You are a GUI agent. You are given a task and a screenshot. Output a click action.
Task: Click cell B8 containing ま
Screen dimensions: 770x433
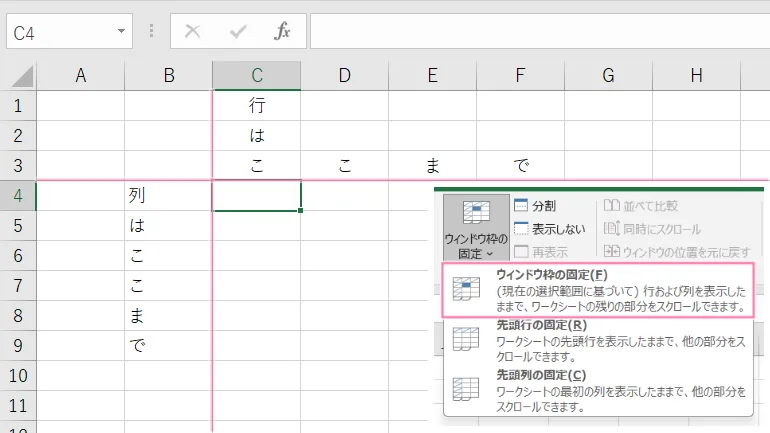click(x=169, y=316)
